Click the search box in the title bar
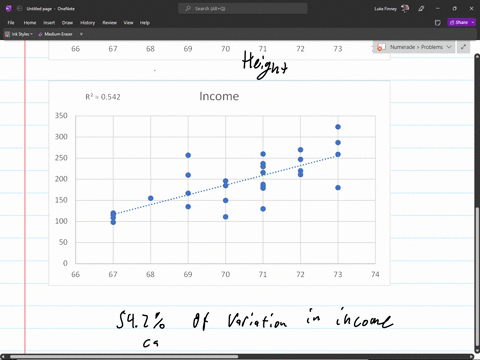Image resolution: width=480 pixels, height=360 pixels. (x=243, y=9)
